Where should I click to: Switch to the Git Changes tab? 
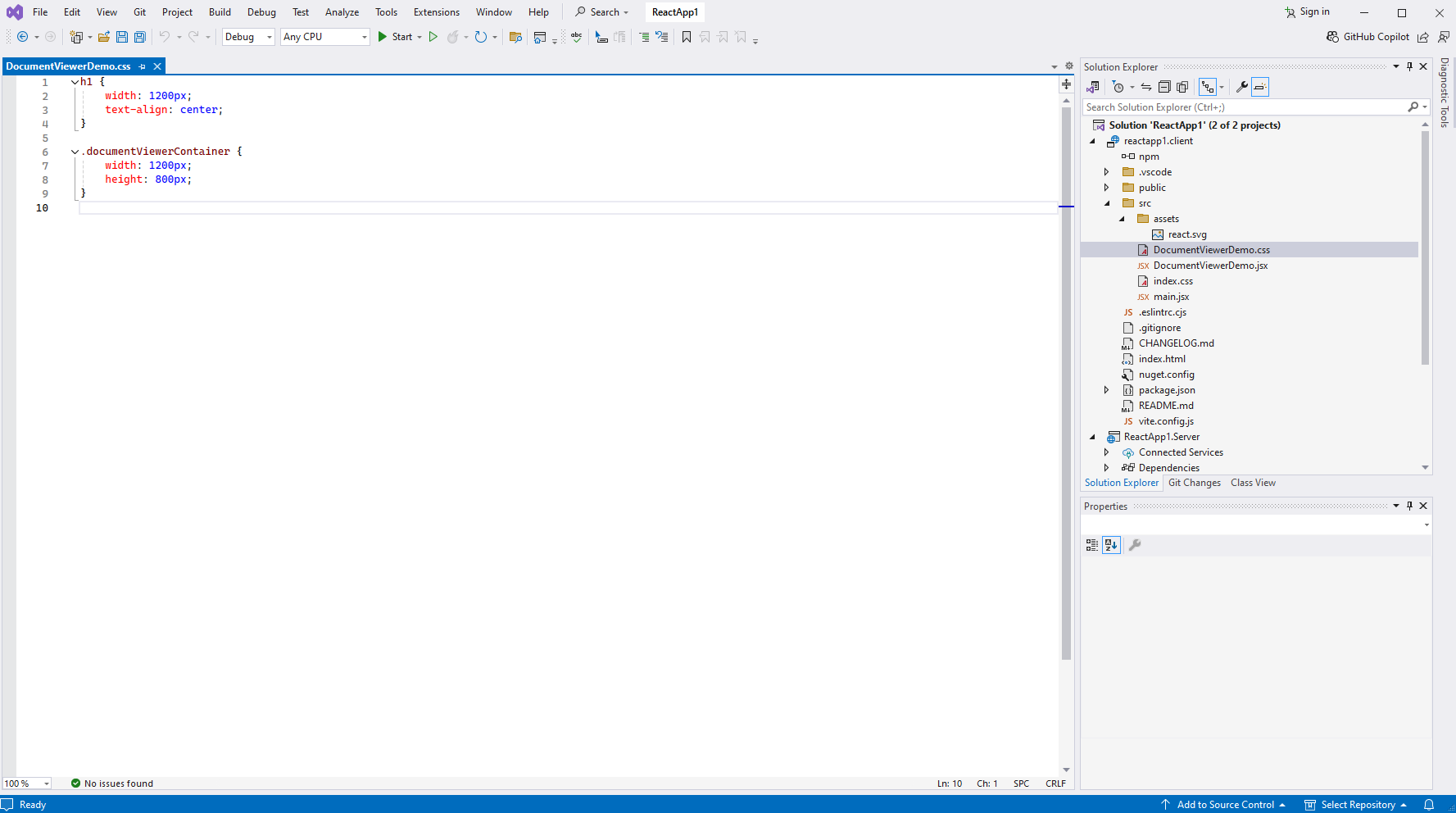click(x=1194, y=483)
